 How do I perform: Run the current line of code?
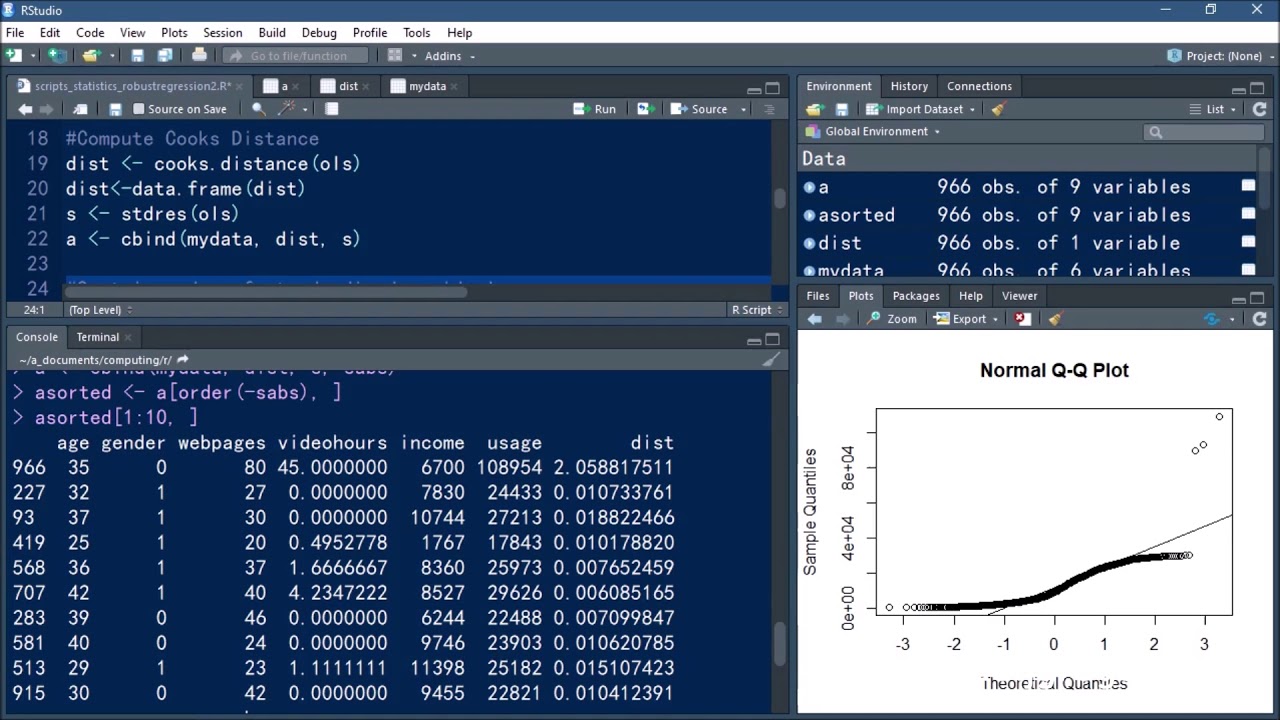pyautogui.click(x=595, y=109)
